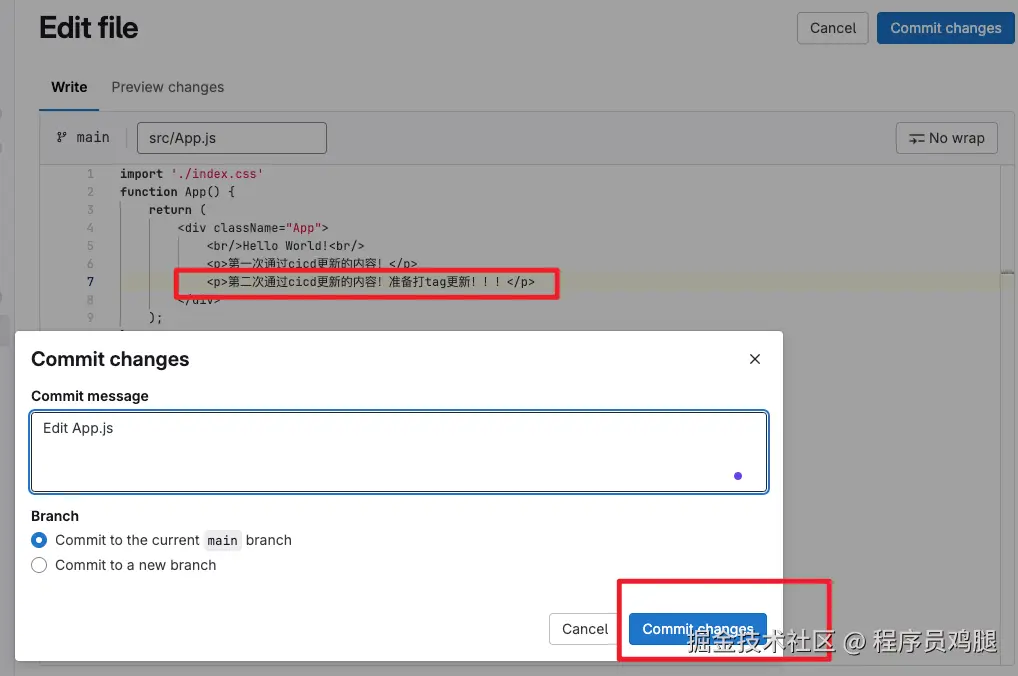The width and height of the screenshot is (1018, 676).
Task: Click the div className="App" line
Action: [x=253, y=228]
